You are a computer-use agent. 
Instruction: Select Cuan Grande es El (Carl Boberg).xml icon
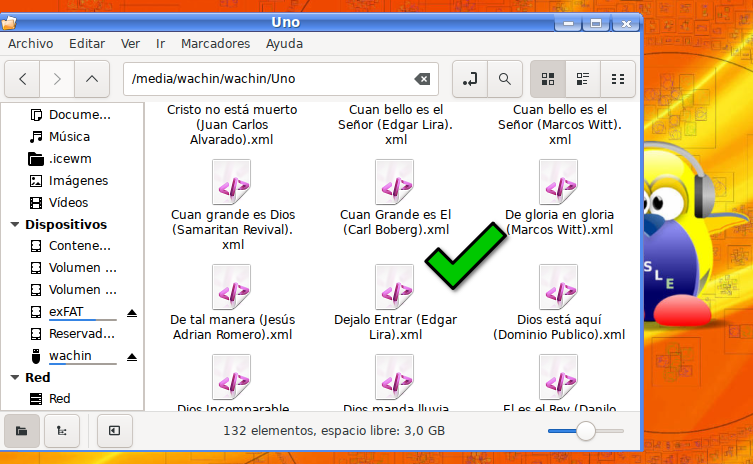395,182
